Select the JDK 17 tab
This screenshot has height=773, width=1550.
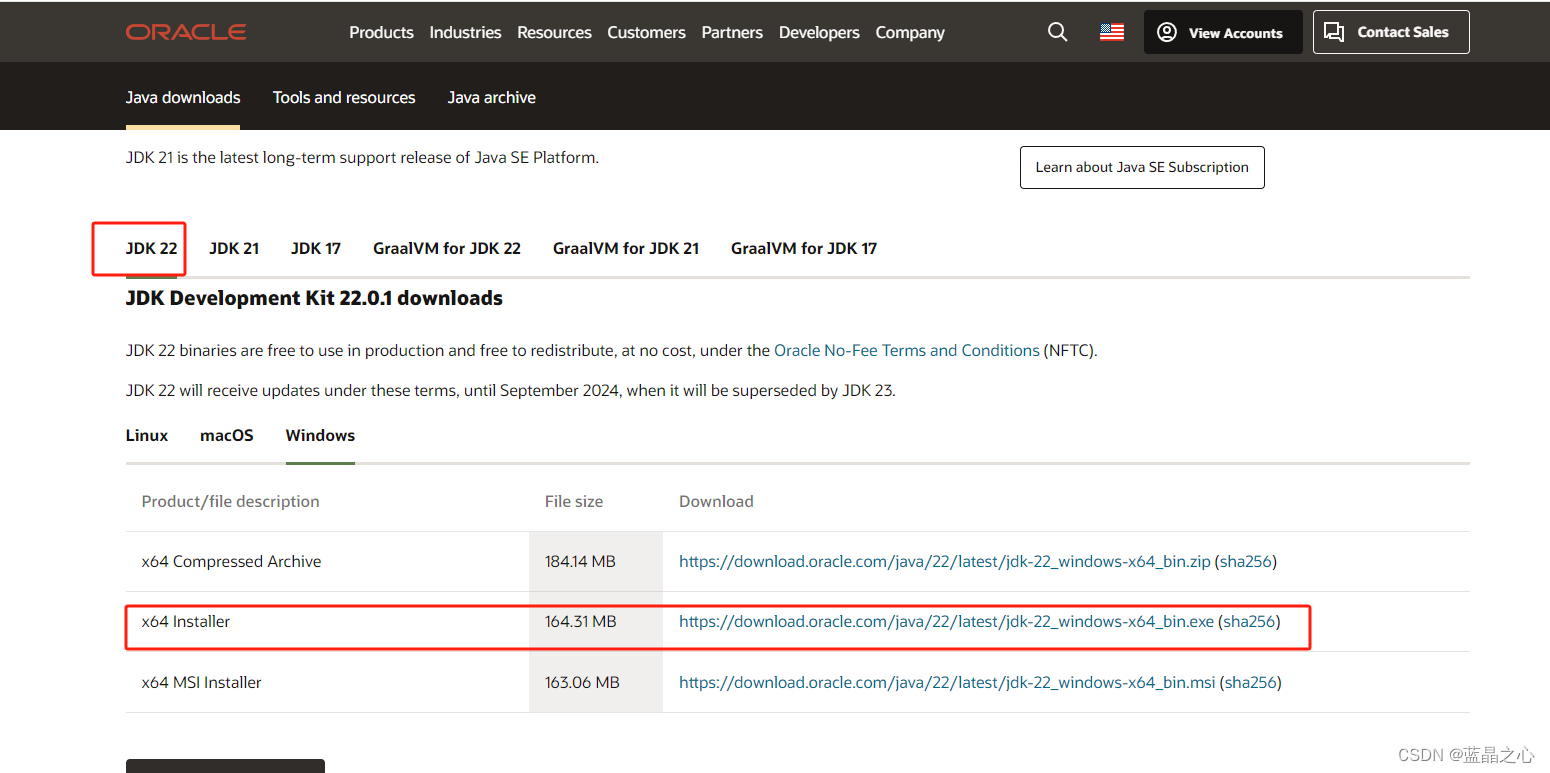point(316,248)
